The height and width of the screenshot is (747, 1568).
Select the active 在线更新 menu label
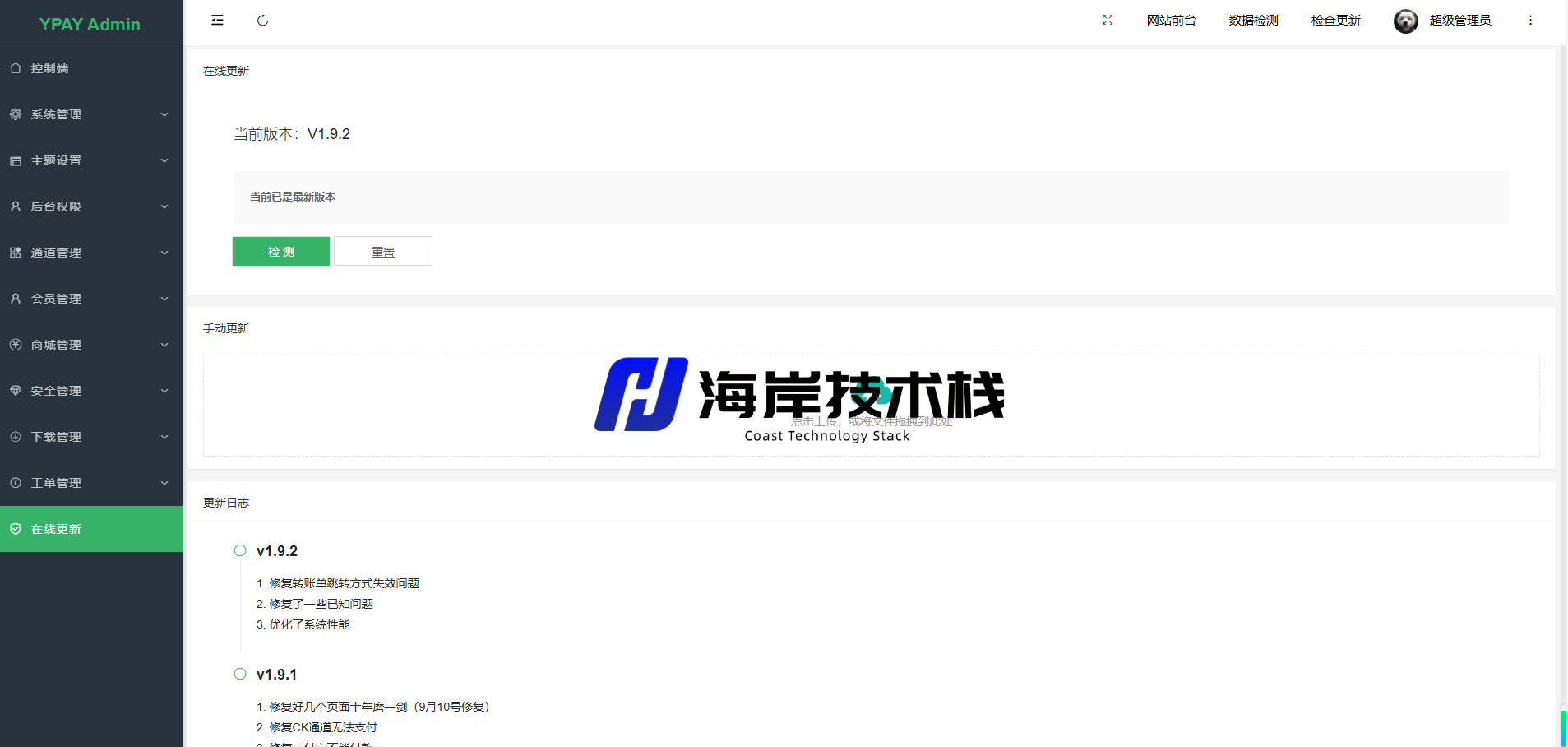coord(56,529)
